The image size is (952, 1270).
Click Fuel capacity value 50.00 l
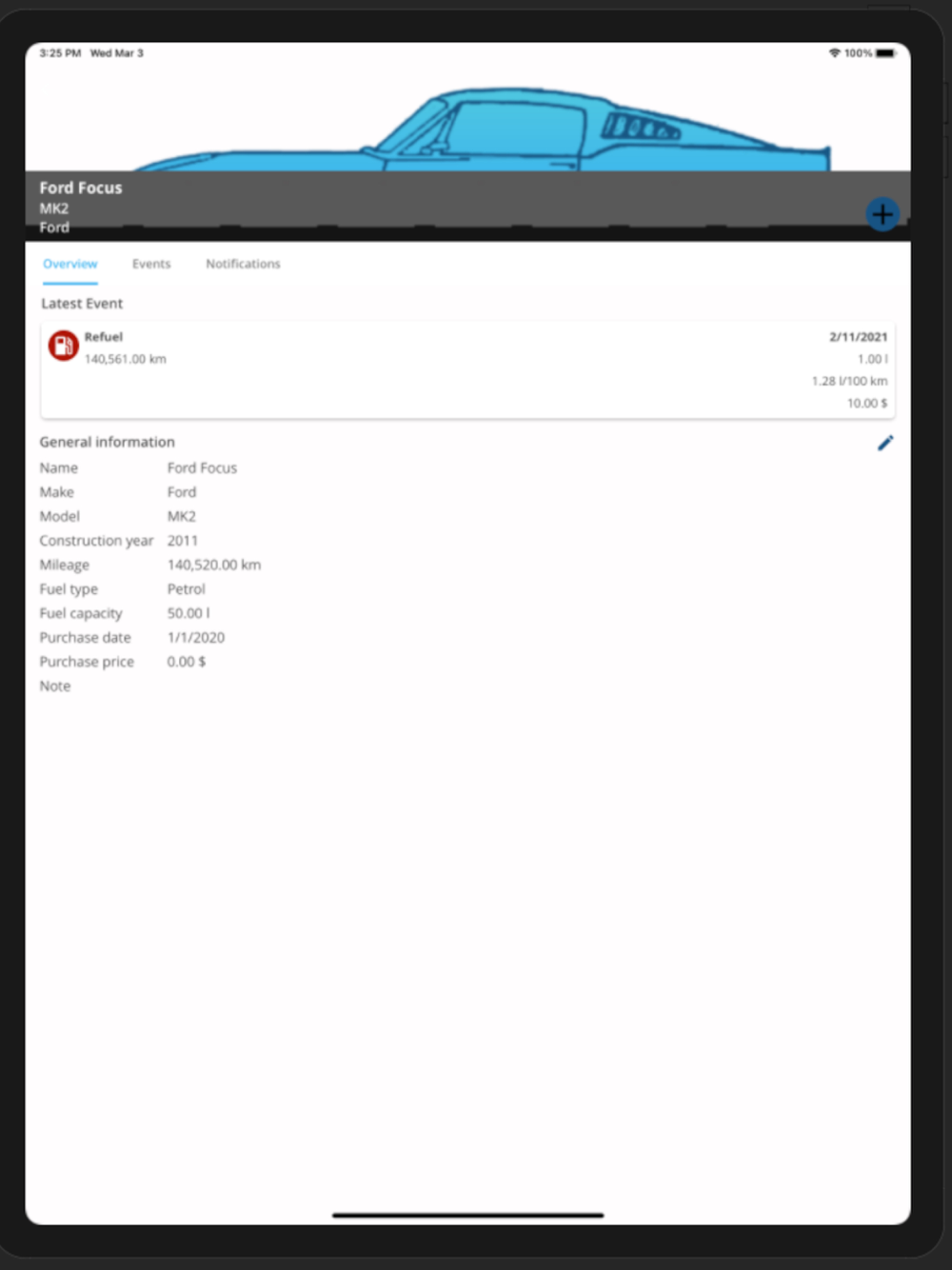(x=188, y=613)
